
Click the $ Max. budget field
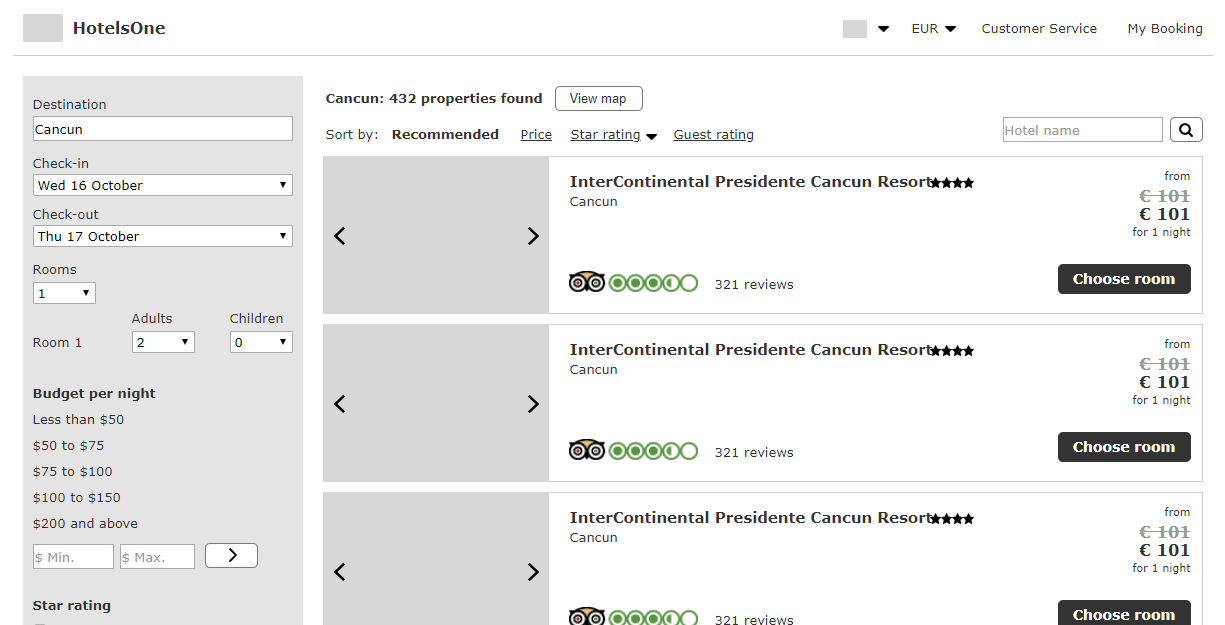157,557
